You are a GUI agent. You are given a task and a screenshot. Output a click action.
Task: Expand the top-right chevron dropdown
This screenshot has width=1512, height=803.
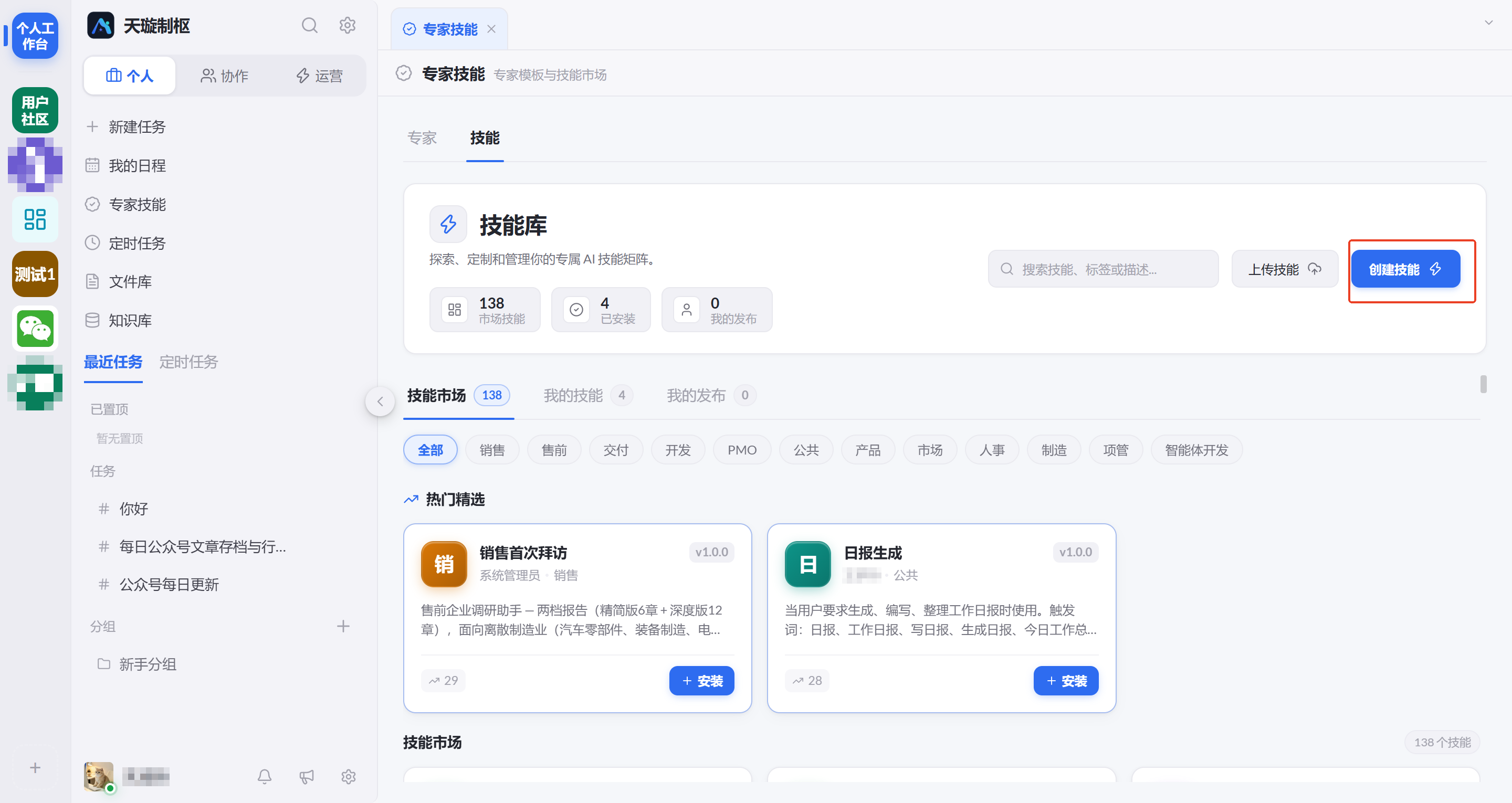pos(1489,22)
